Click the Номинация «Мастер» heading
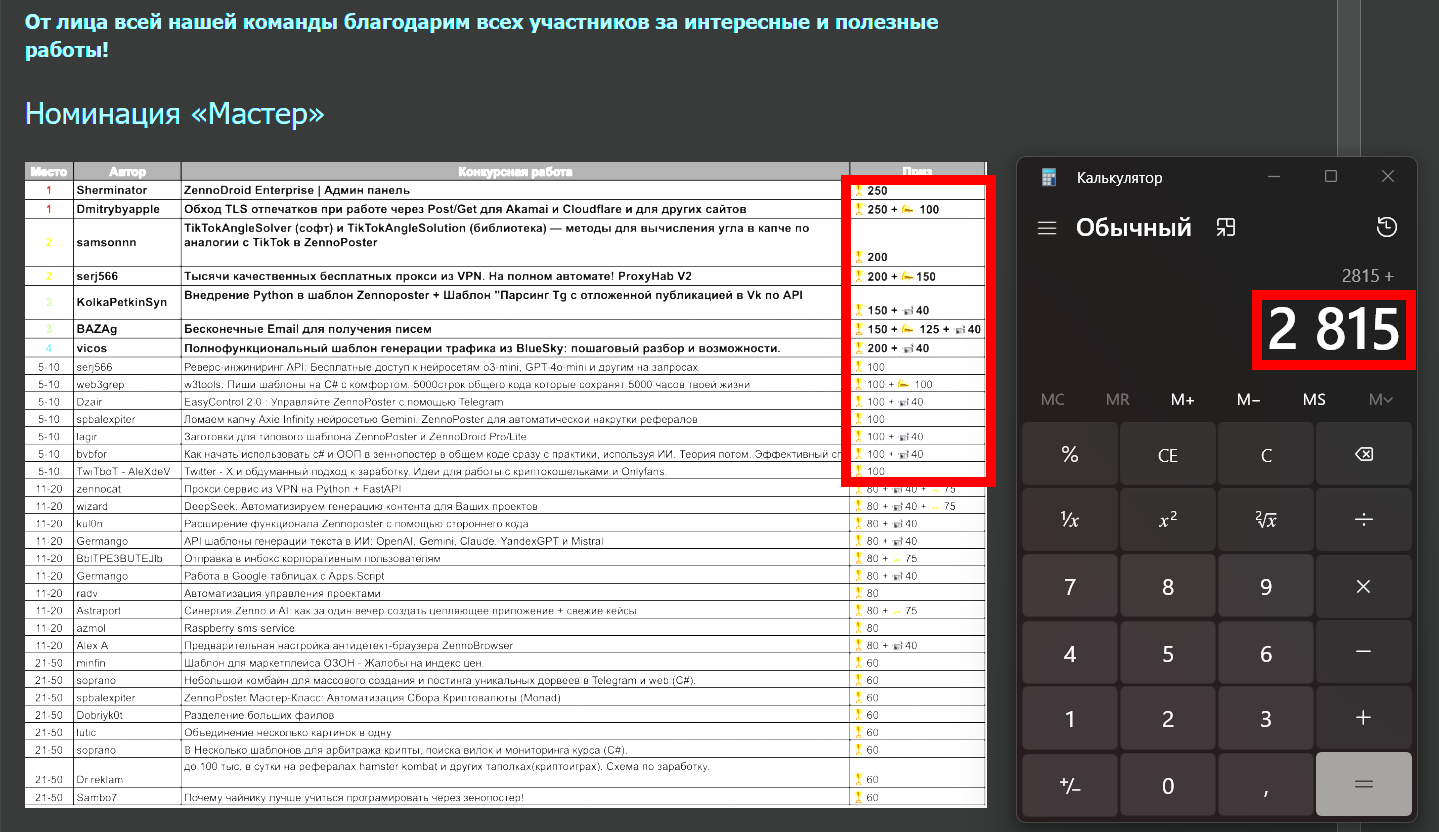Screen dimensions: 1439x832 pyautogui.click(x=175, y=113)
